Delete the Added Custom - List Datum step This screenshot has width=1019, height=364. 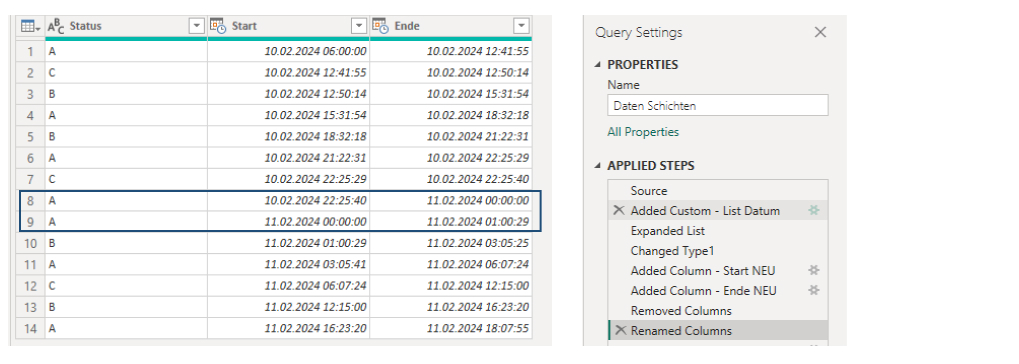(x=619, y=211)
